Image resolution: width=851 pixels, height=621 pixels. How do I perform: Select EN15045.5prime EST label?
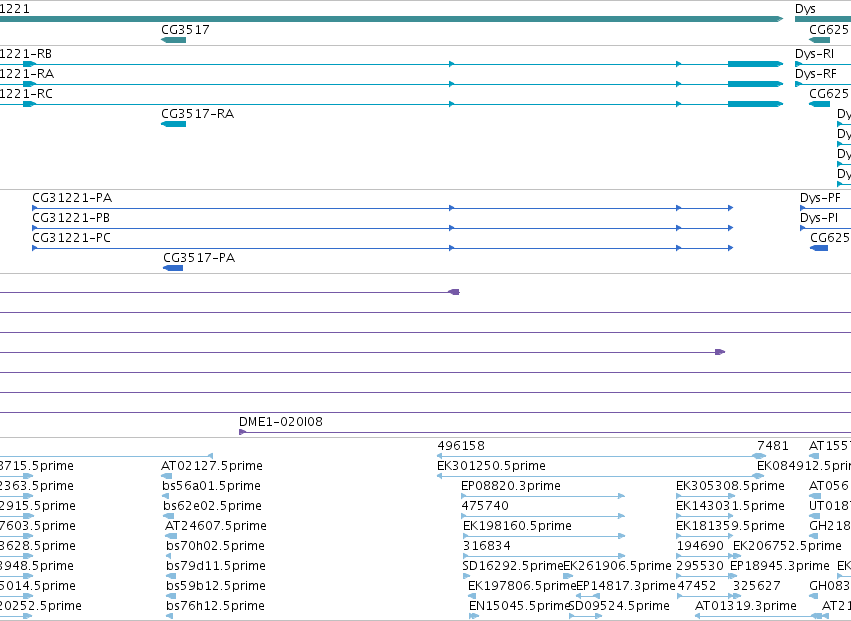point(519,606)
